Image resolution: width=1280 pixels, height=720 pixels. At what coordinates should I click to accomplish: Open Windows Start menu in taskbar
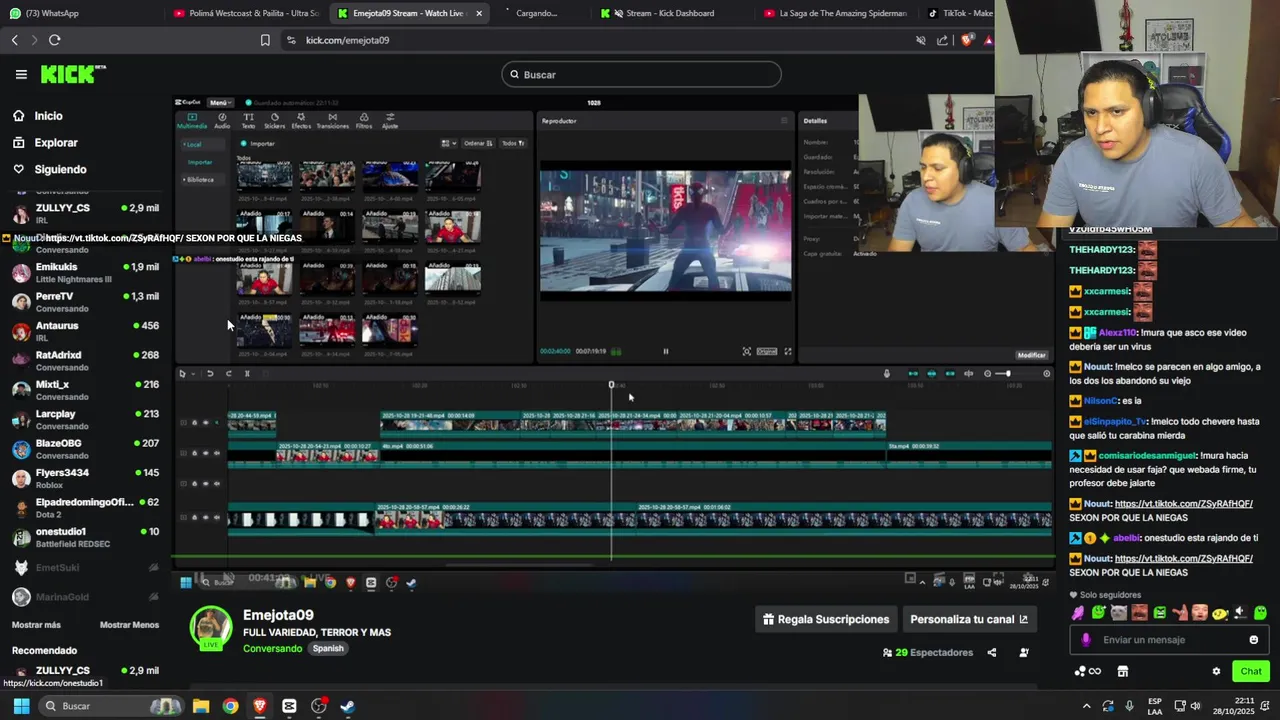[21, 706]
